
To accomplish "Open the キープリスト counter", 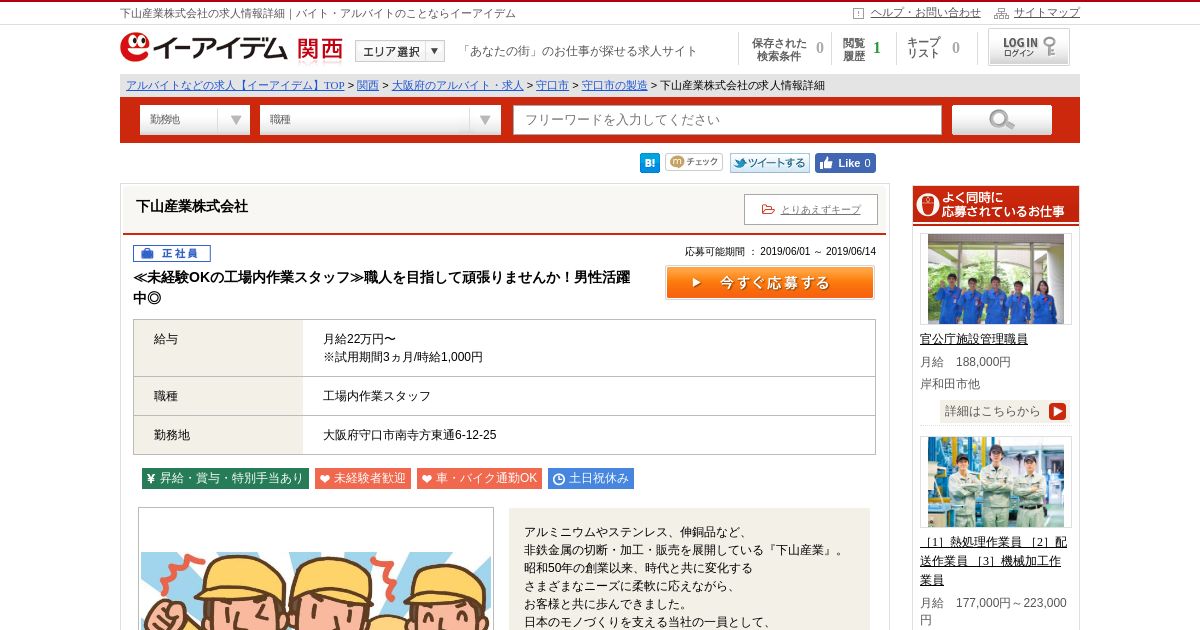I will coord(933,49).
